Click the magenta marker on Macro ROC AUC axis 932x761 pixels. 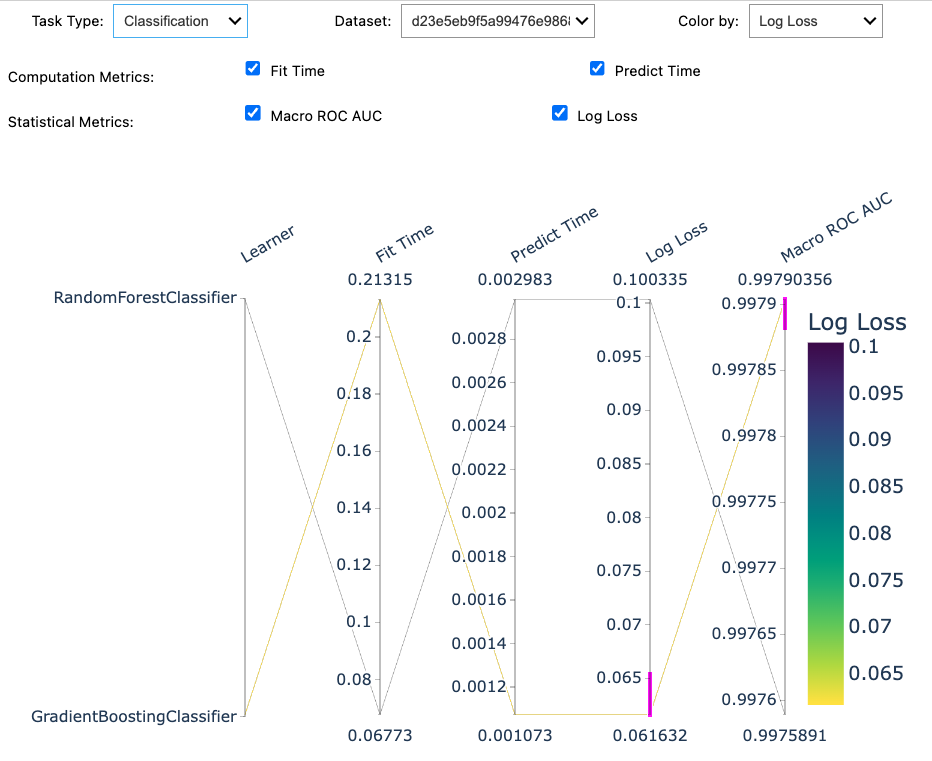click(x=785, y=311)
